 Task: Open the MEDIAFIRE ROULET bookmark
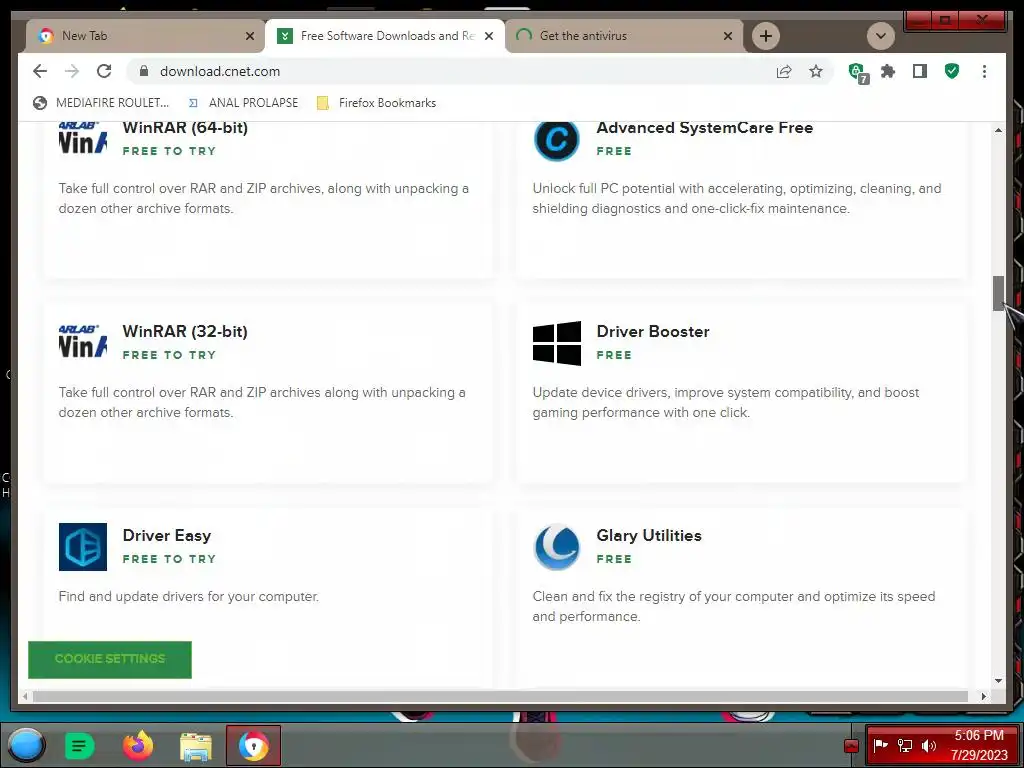101,103
